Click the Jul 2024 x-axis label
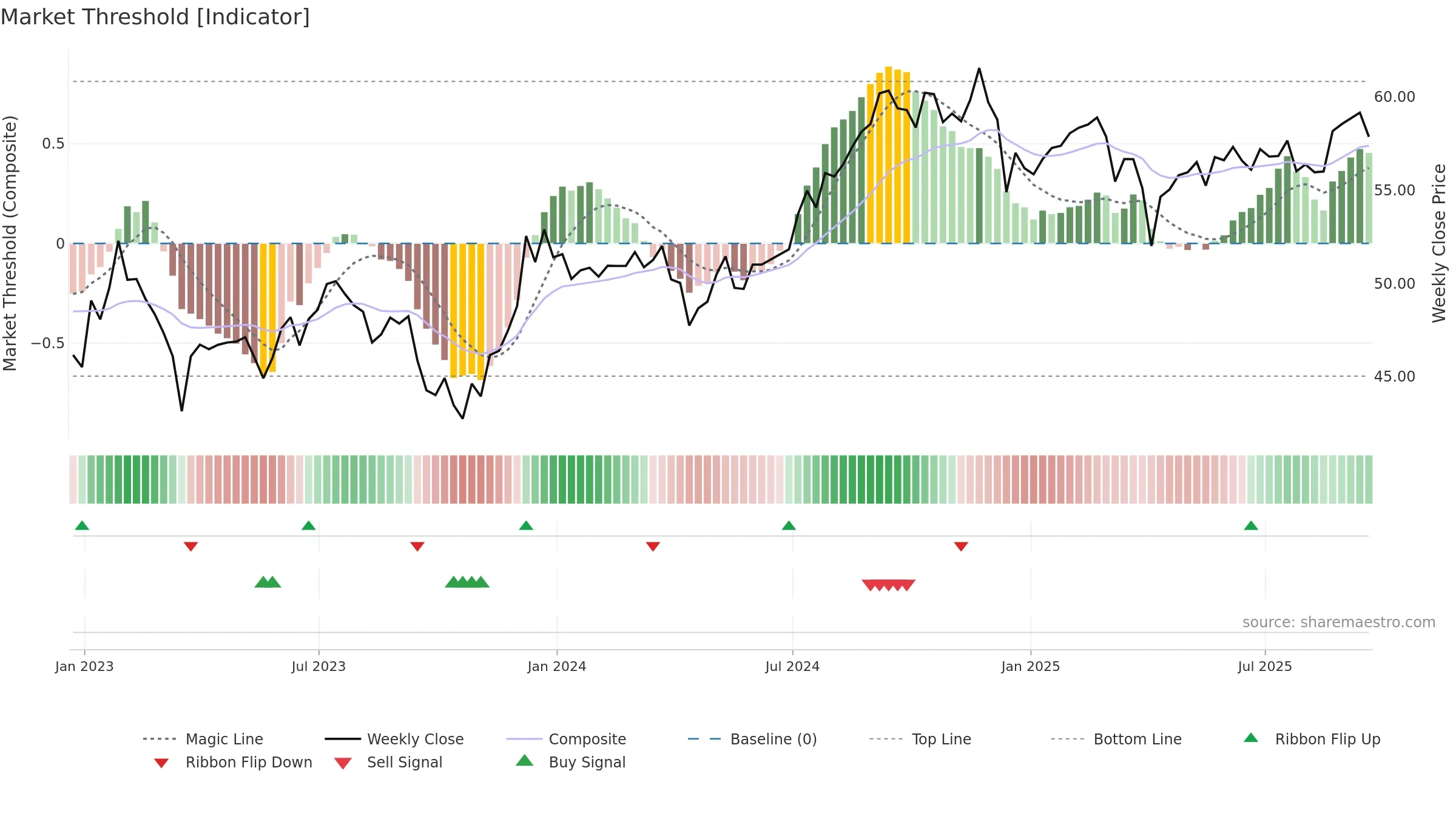The height and width of the screenshot is (819, 1456). tap(792, 667)
